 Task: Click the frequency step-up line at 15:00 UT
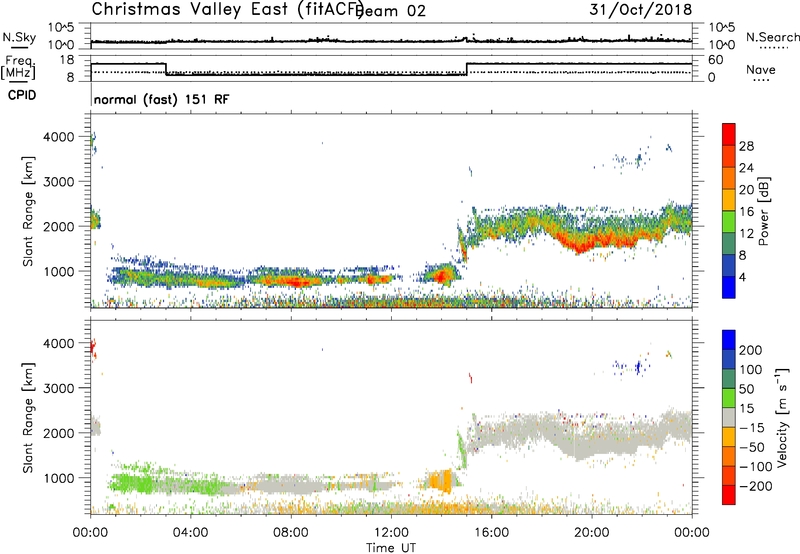pyautogui.click(x=467, y=69)
